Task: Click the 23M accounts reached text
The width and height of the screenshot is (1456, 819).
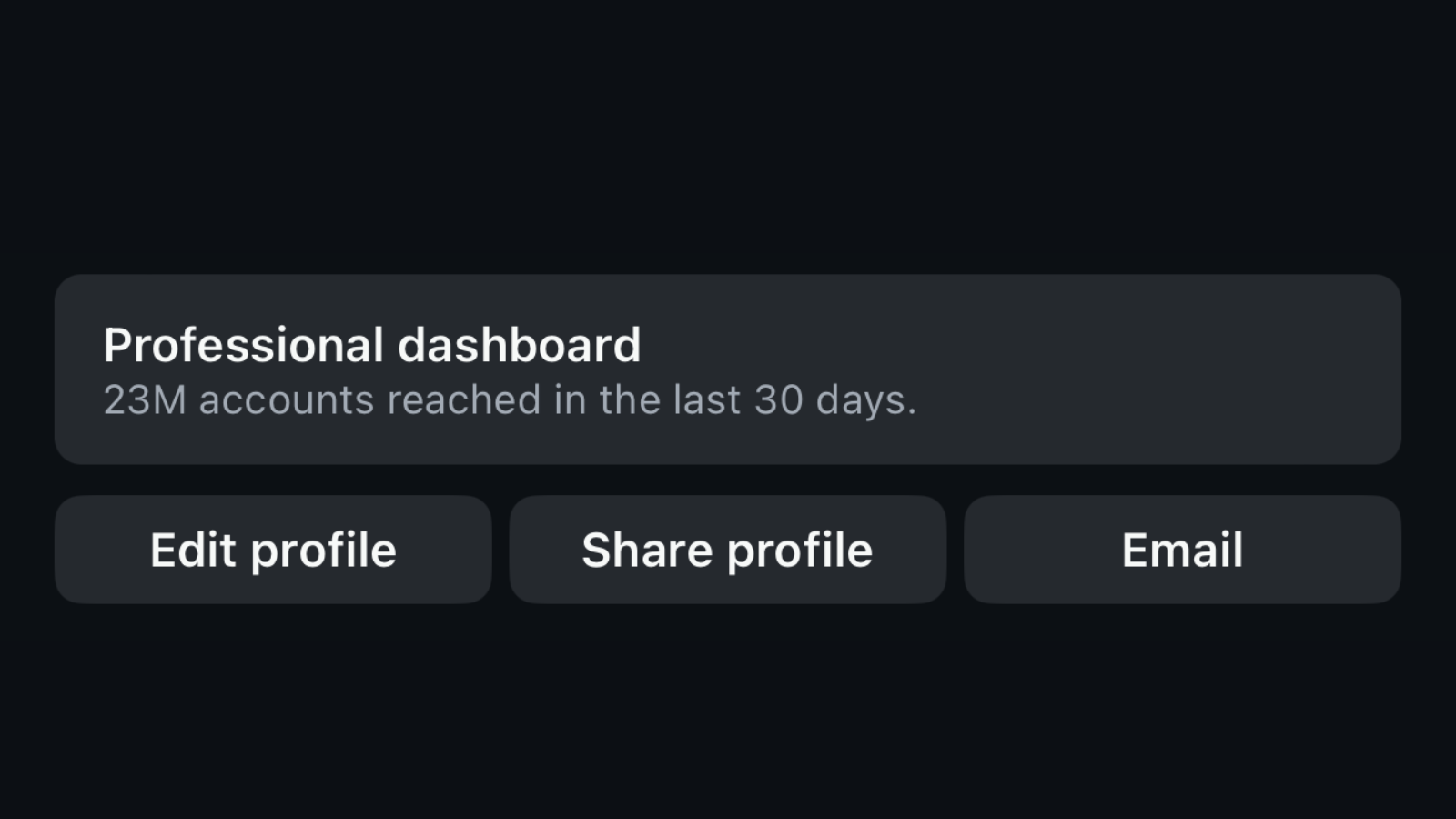Action: tap(510, 399)
